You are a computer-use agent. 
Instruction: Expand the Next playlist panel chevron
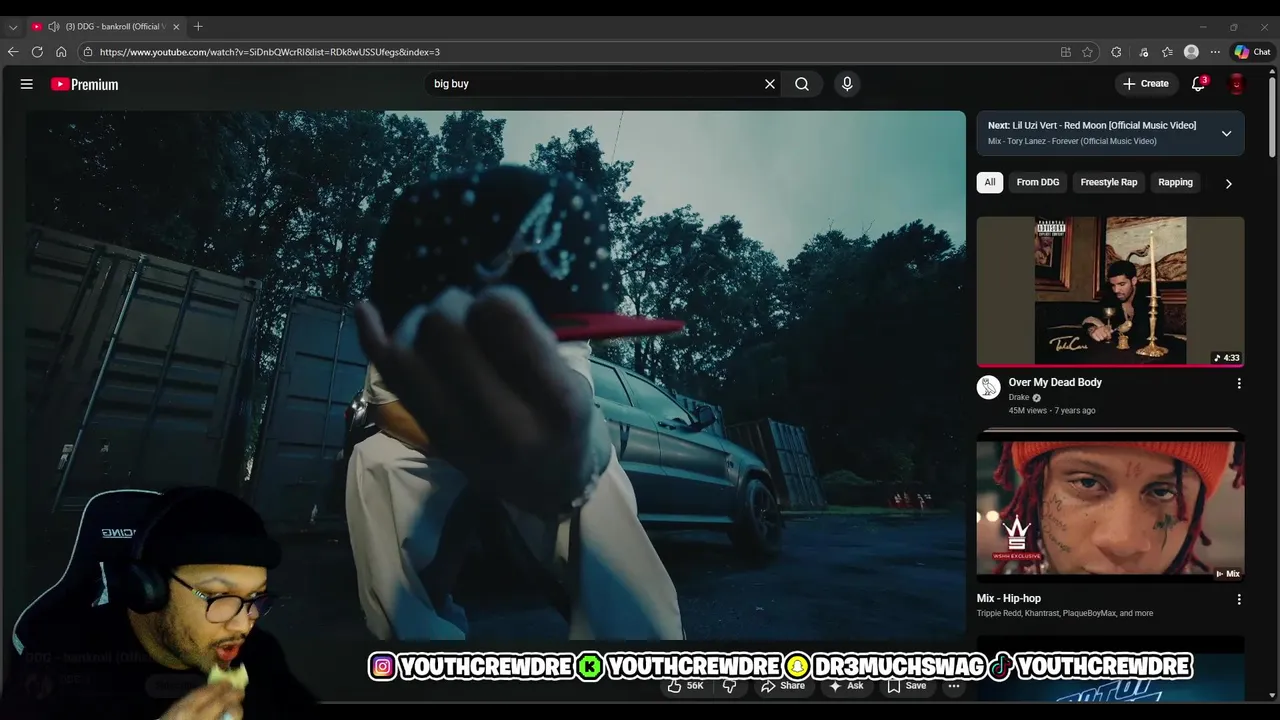pos(1226,133)
